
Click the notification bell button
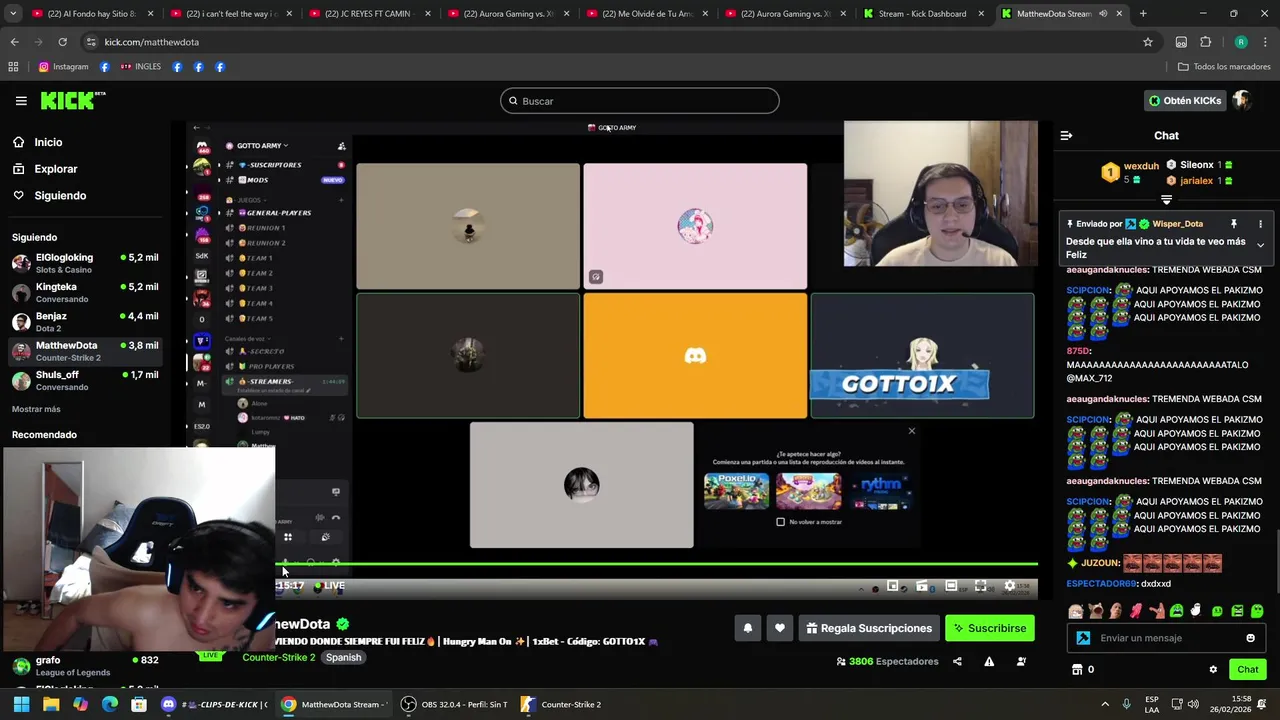pos(747,628)
